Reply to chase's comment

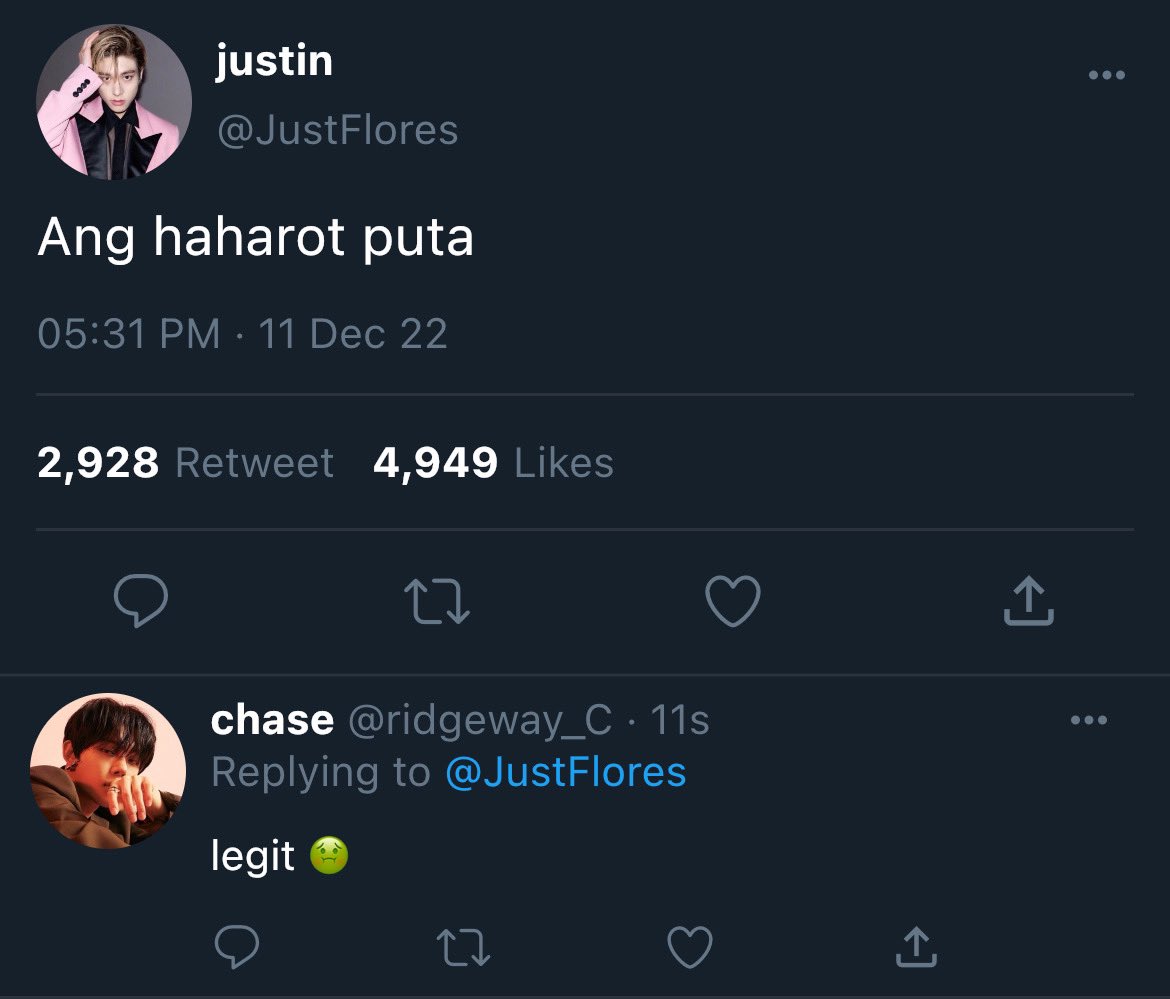click(x=237, y=947)
